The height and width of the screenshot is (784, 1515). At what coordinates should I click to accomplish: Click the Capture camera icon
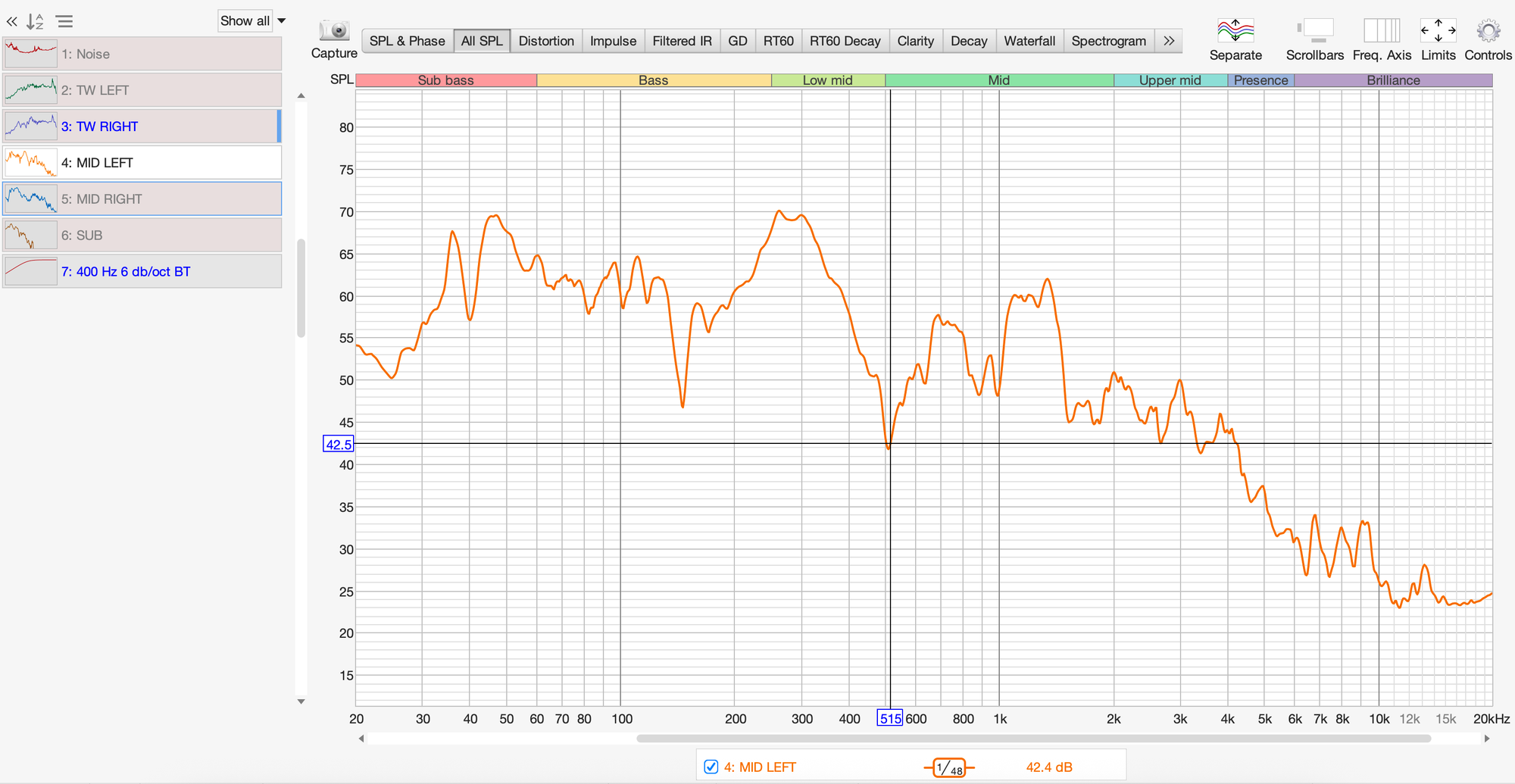click(334, 31)
